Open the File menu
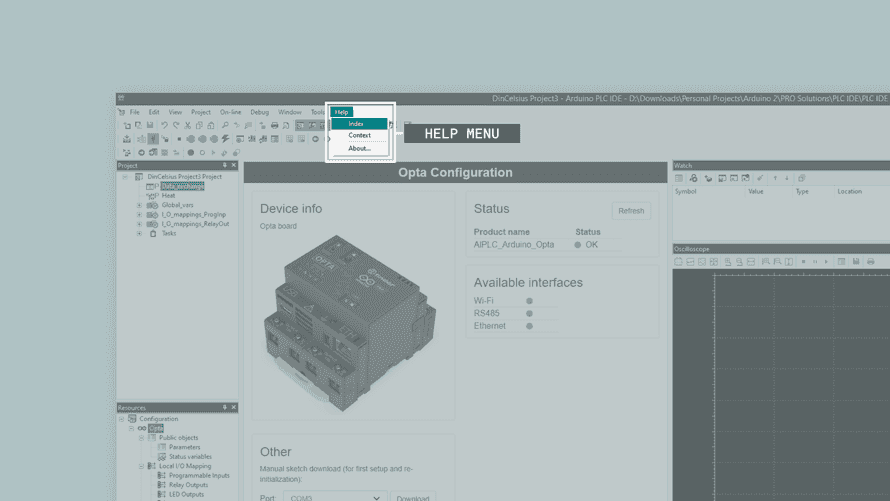The image size is (890, 501). [x=135, y=112]
